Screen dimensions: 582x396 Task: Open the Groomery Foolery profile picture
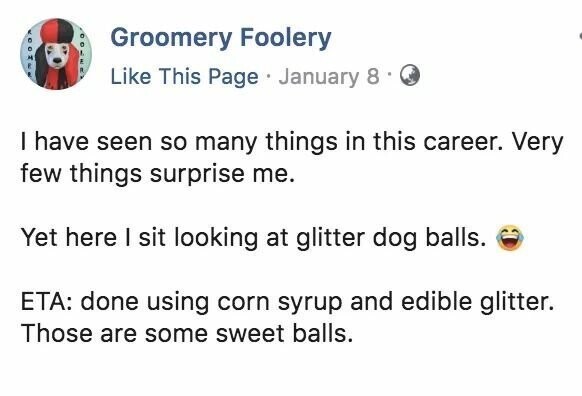[x=56, y=54]
